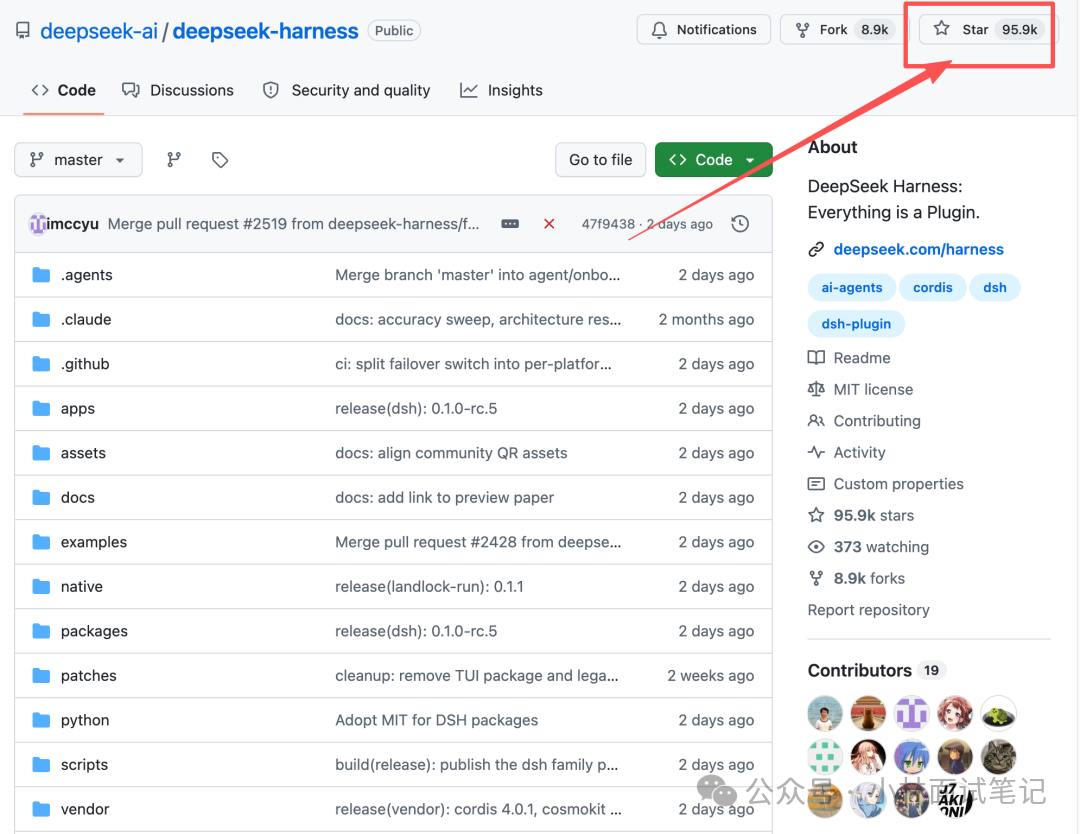
Task: Open the .claude folder
Action: 86,320
